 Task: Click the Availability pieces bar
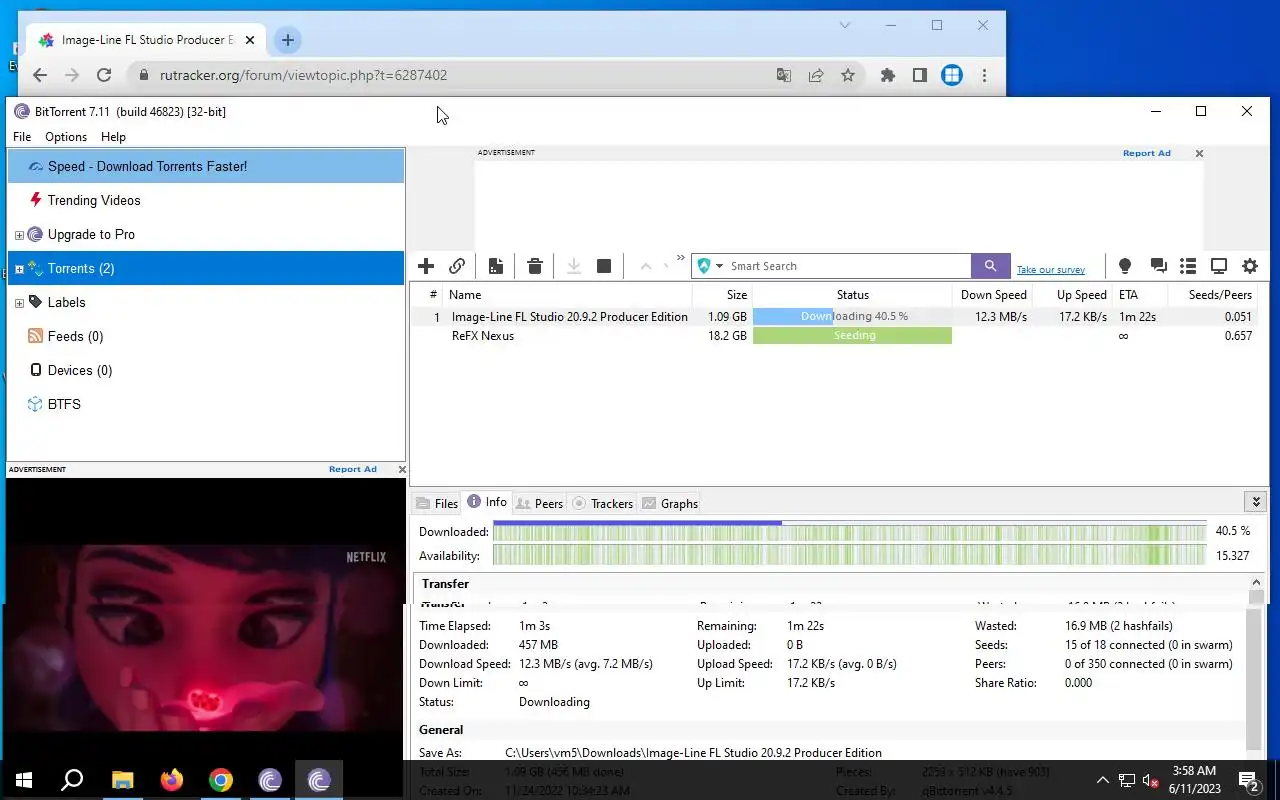coord(849,555)
